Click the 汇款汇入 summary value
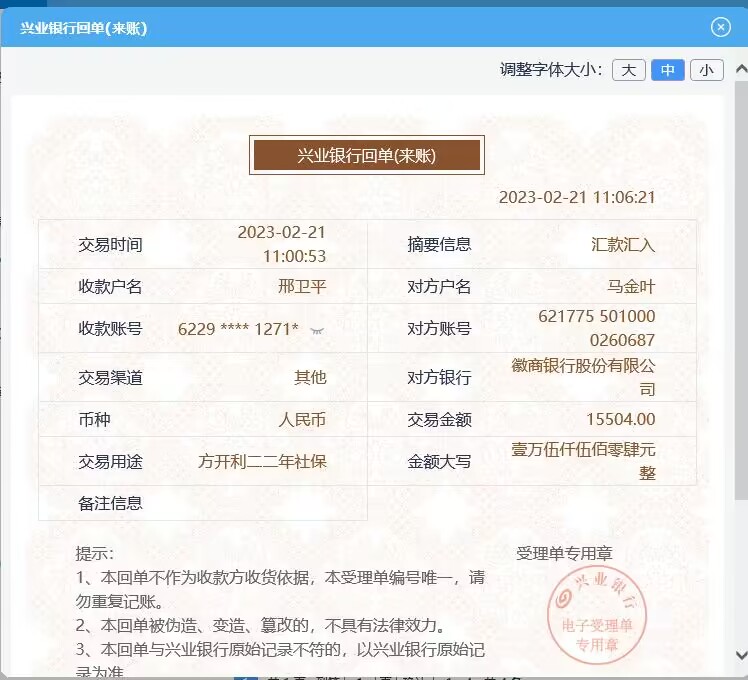Image resolution: width=748 pixels, height=680 pixels. [x=623, y=244]
